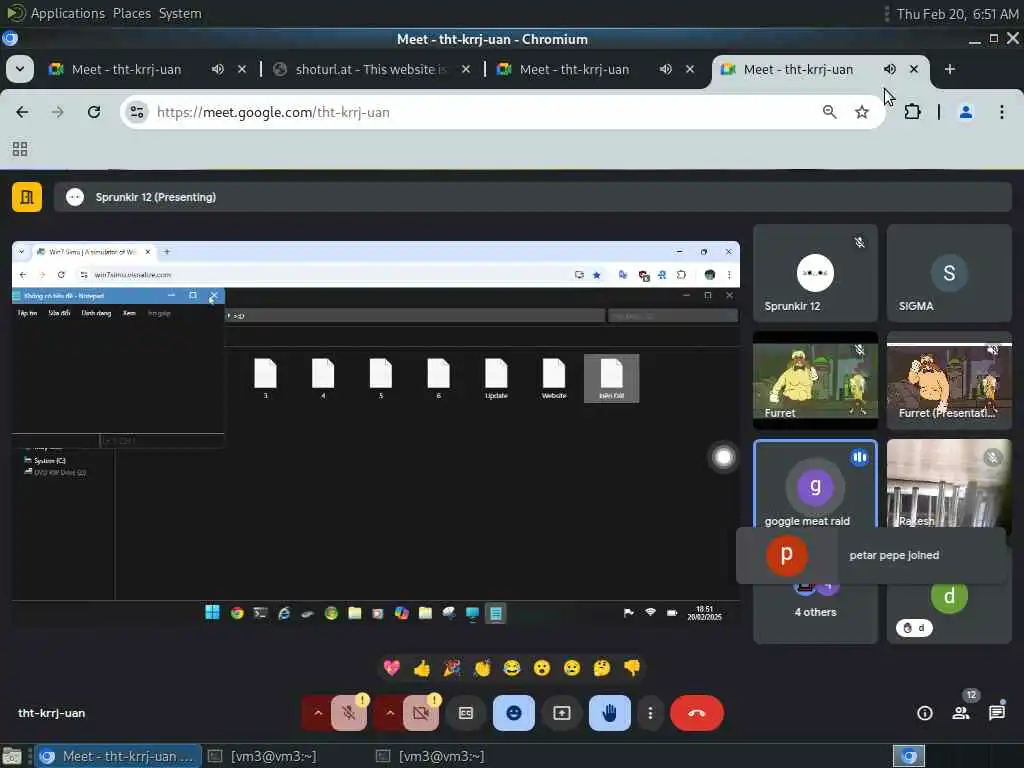Bookmark this page with the star
Viewport: 1024px width, 768px height.
click(862, 112)
